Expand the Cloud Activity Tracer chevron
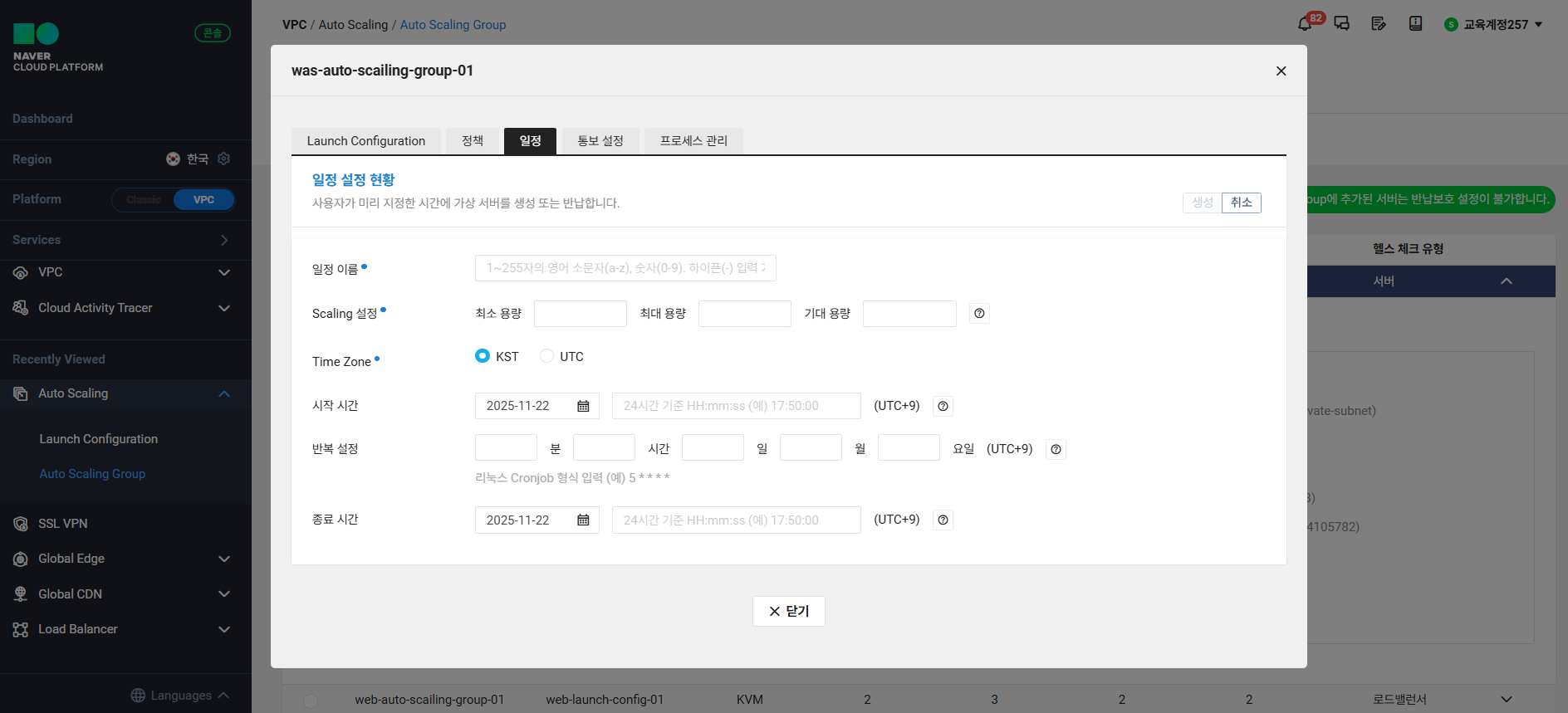This screenshot has width=1568, height=713. pyautogui.click(x=224, y=308)
